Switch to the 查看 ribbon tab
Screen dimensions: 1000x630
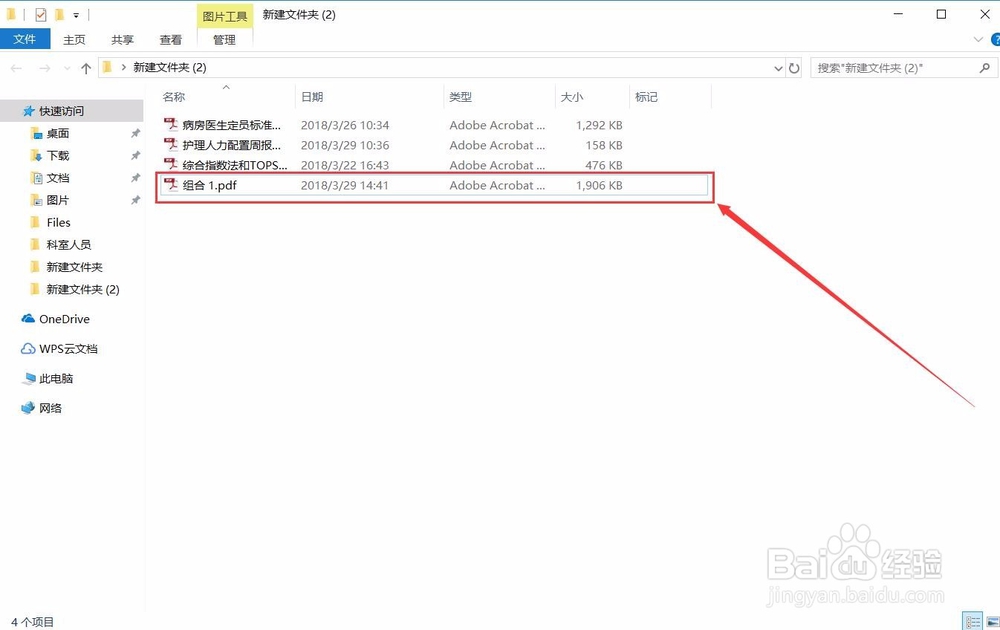click(x=170, y=39)
